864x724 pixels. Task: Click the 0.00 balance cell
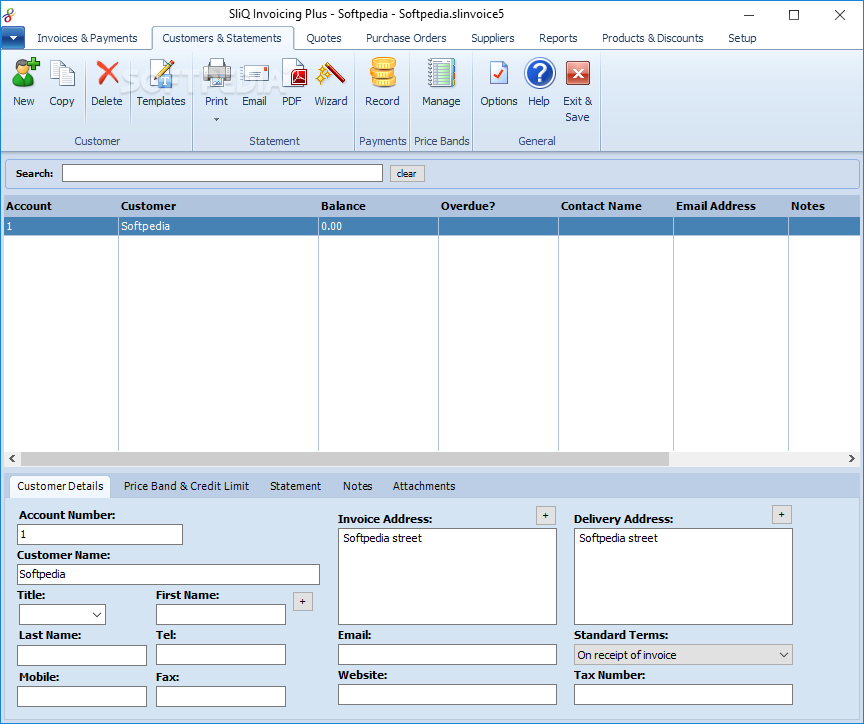point(379,226)
